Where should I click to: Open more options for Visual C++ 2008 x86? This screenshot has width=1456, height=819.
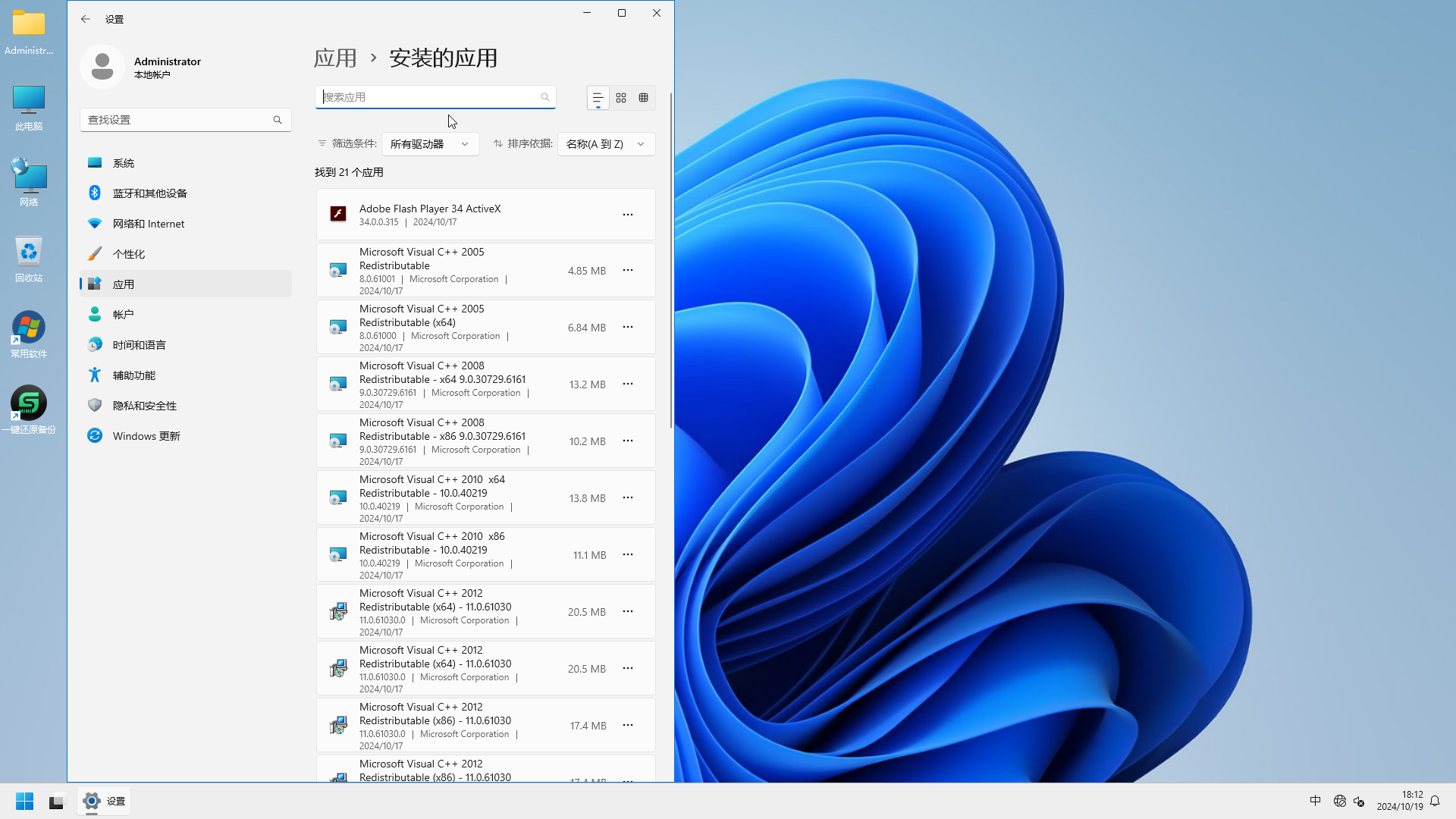coord(628,441)
